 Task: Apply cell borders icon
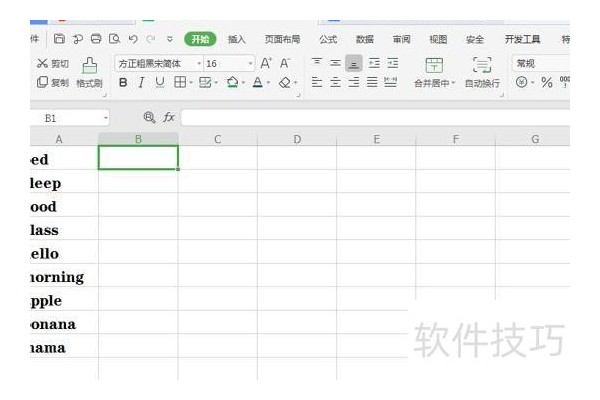(180, 82)
